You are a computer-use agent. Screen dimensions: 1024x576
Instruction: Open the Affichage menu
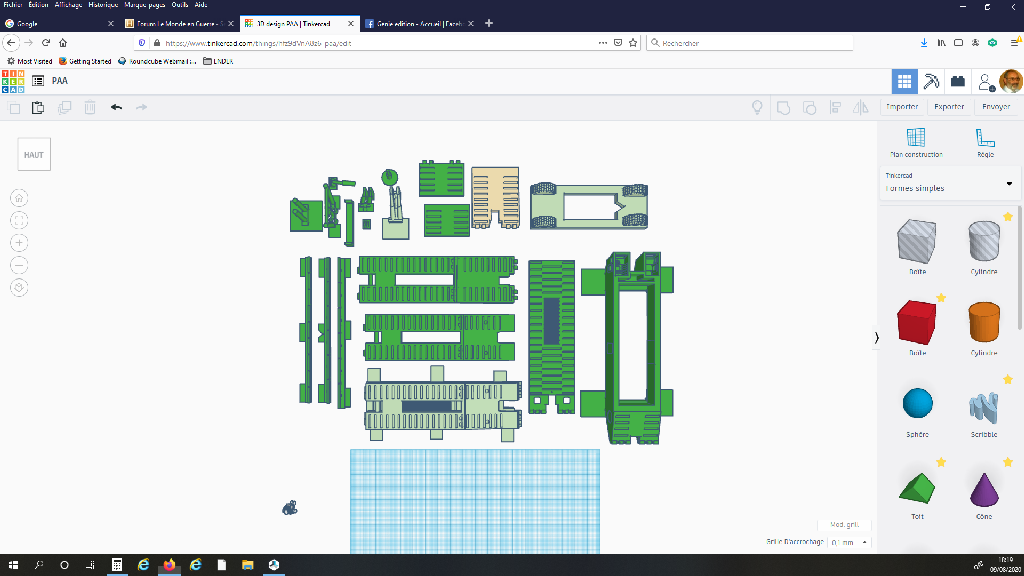pyautogui.click(x=67, y=5)
